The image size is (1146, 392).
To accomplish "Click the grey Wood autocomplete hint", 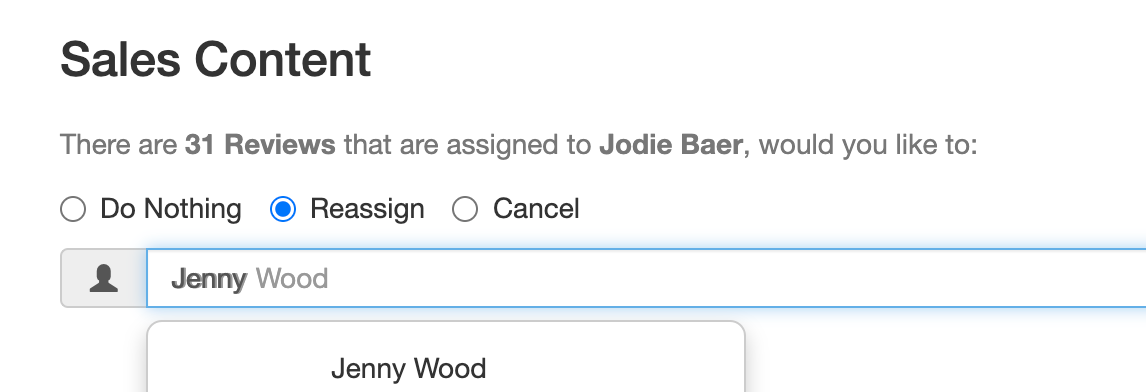I will point(292,279).
